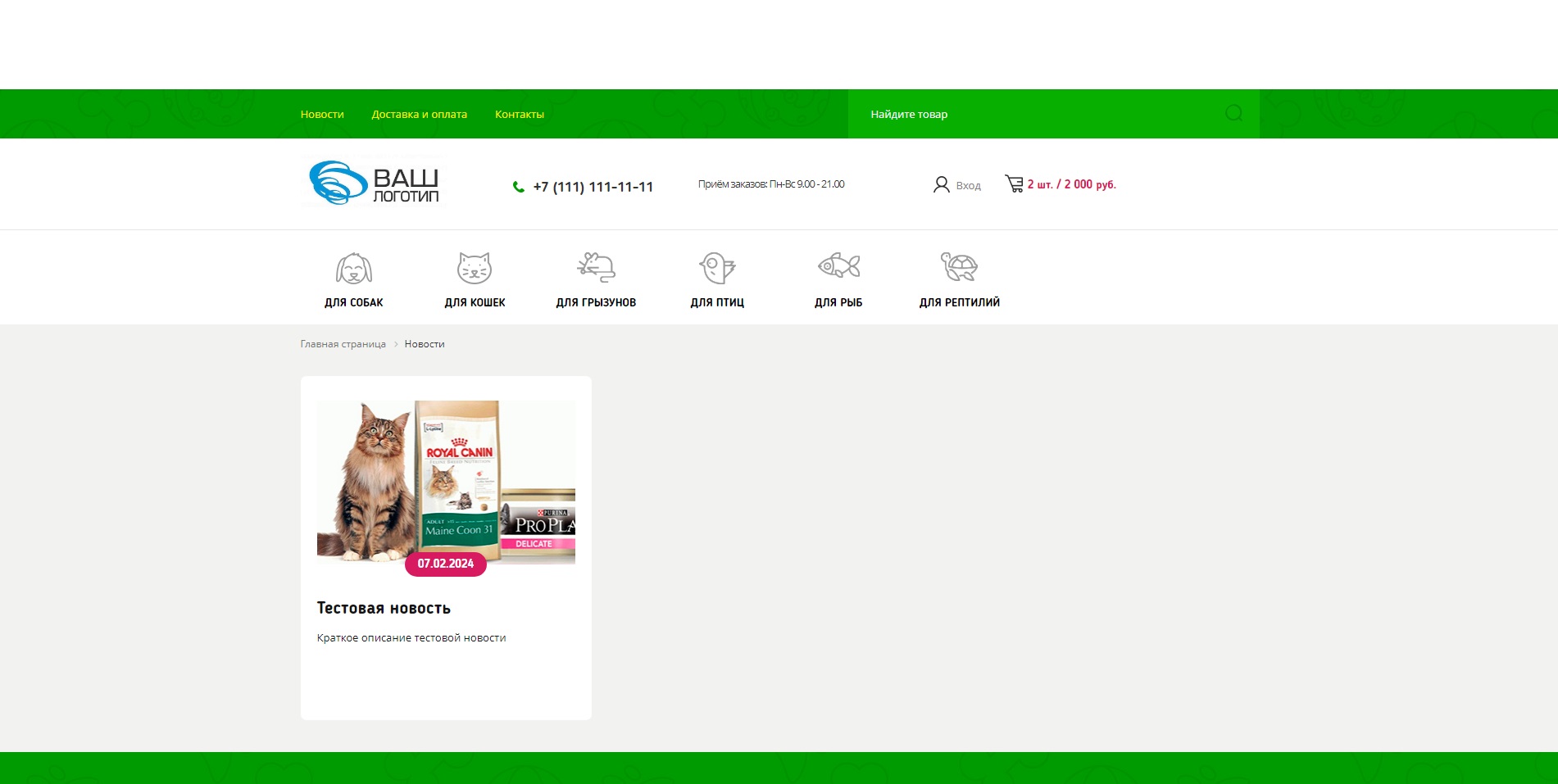Open the rodents category icon
This screenshot has width=1558, height=784.
(x=596, y=267)
